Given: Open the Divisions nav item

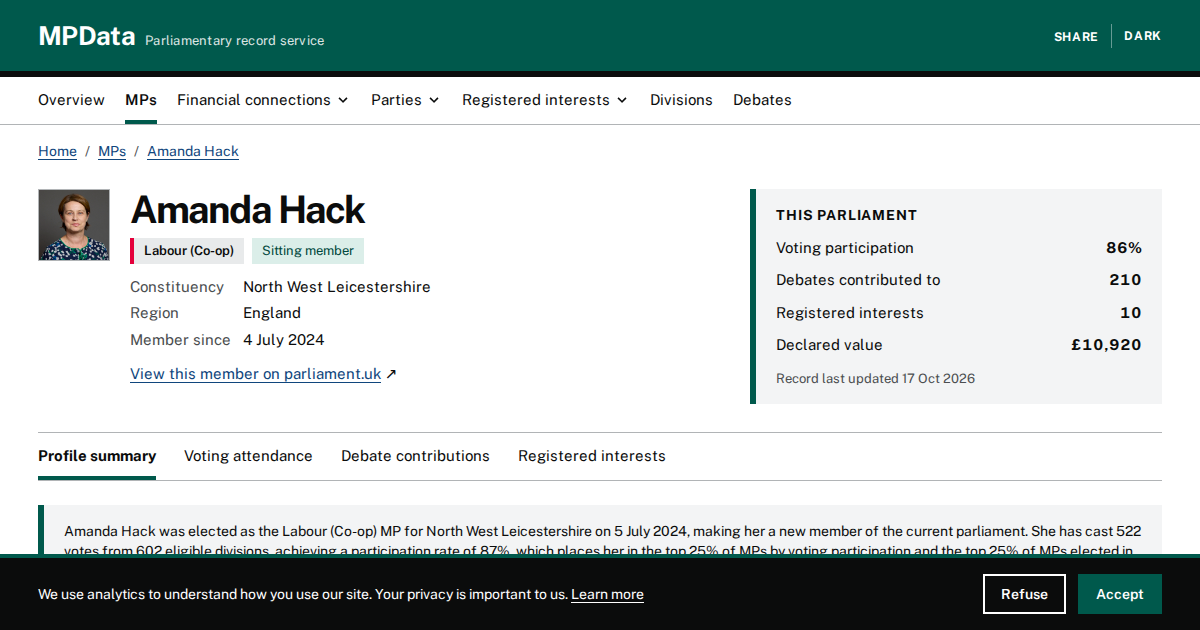Looking at the screenshot, I should [x=681, y=100].
